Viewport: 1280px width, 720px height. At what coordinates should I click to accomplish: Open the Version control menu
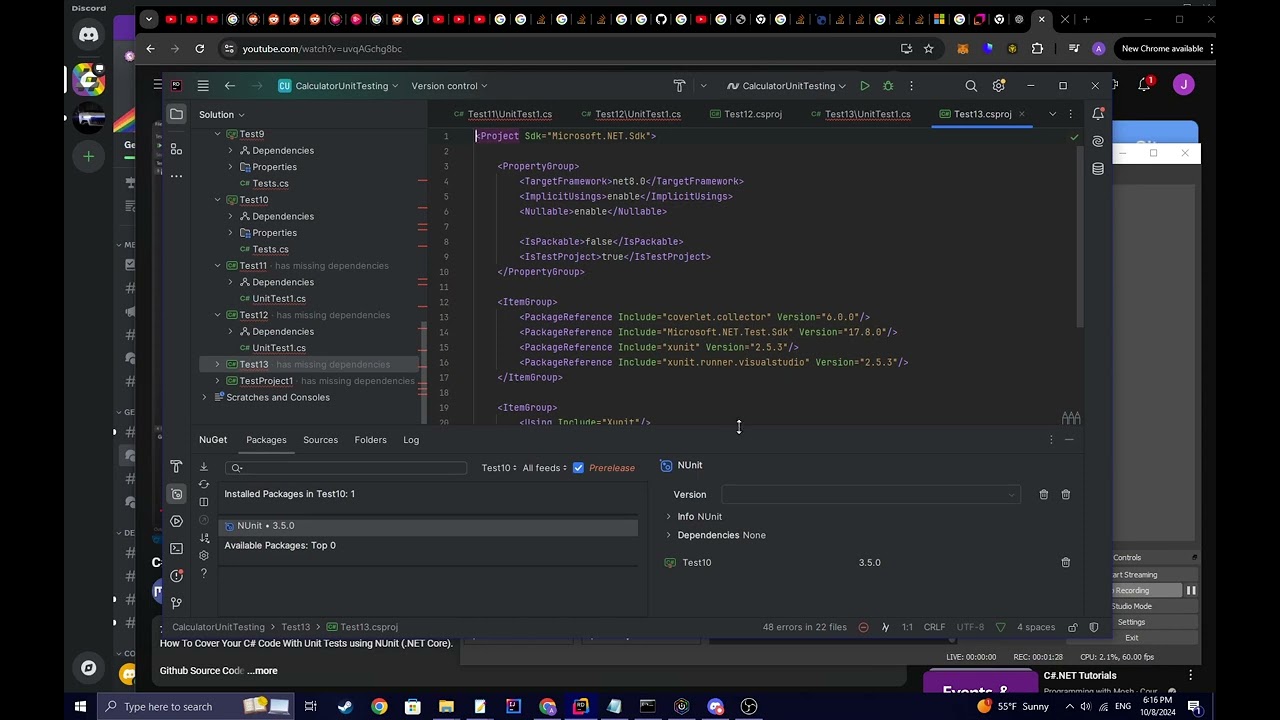(449, 86)
